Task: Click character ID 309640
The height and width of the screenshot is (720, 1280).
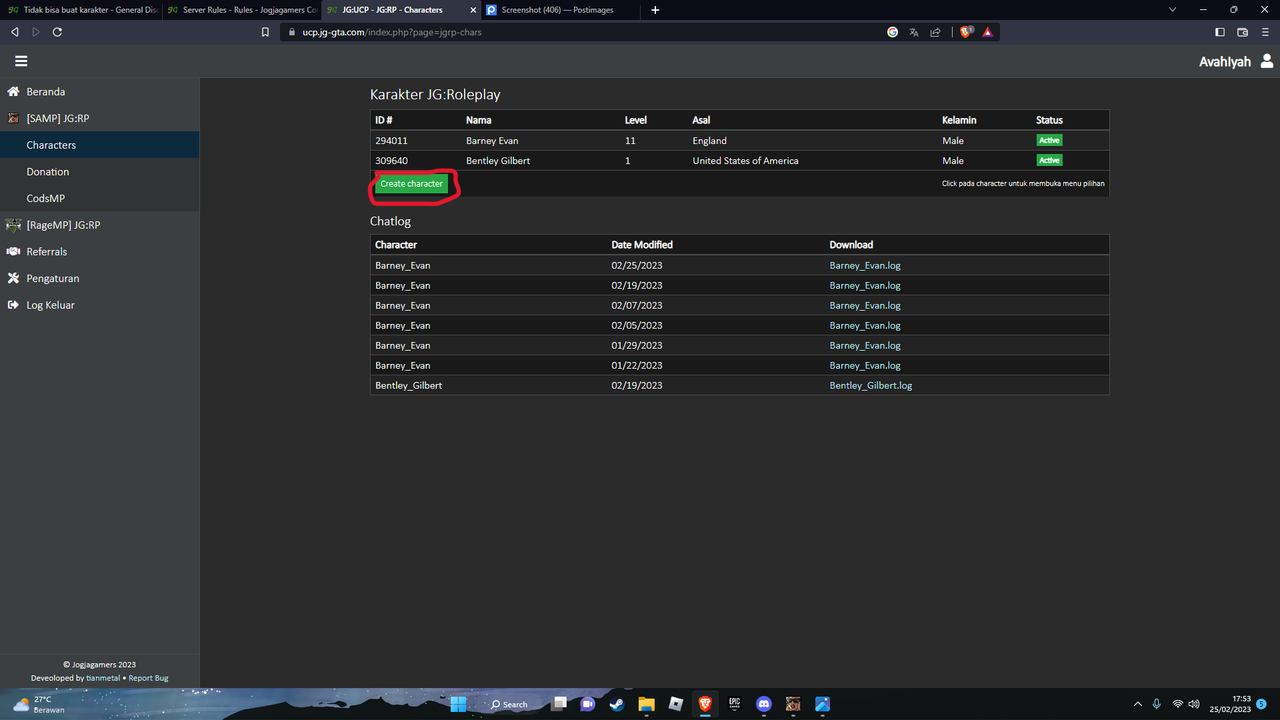Action: (391, 161)
